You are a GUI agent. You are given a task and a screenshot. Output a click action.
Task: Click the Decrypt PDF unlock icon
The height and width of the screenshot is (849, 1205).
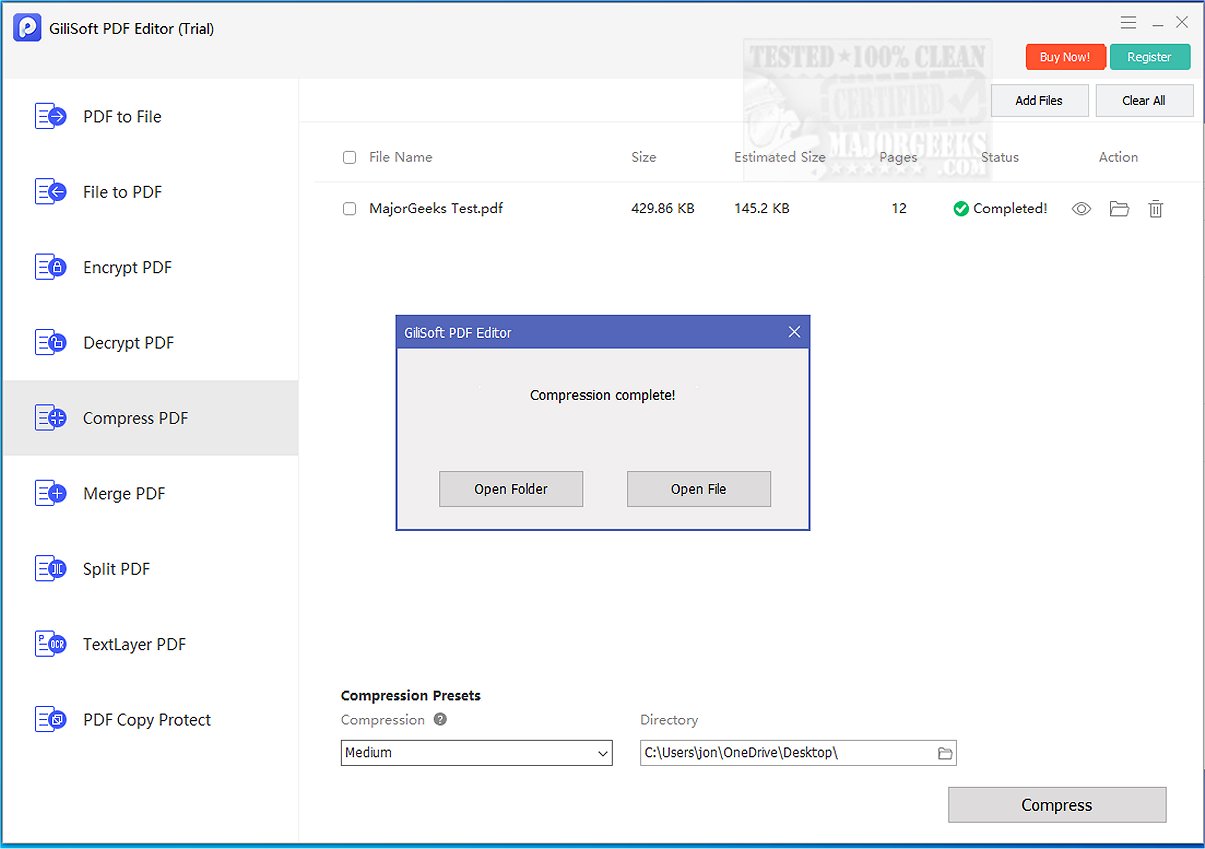pyautogui.click(x=50, y=343)
